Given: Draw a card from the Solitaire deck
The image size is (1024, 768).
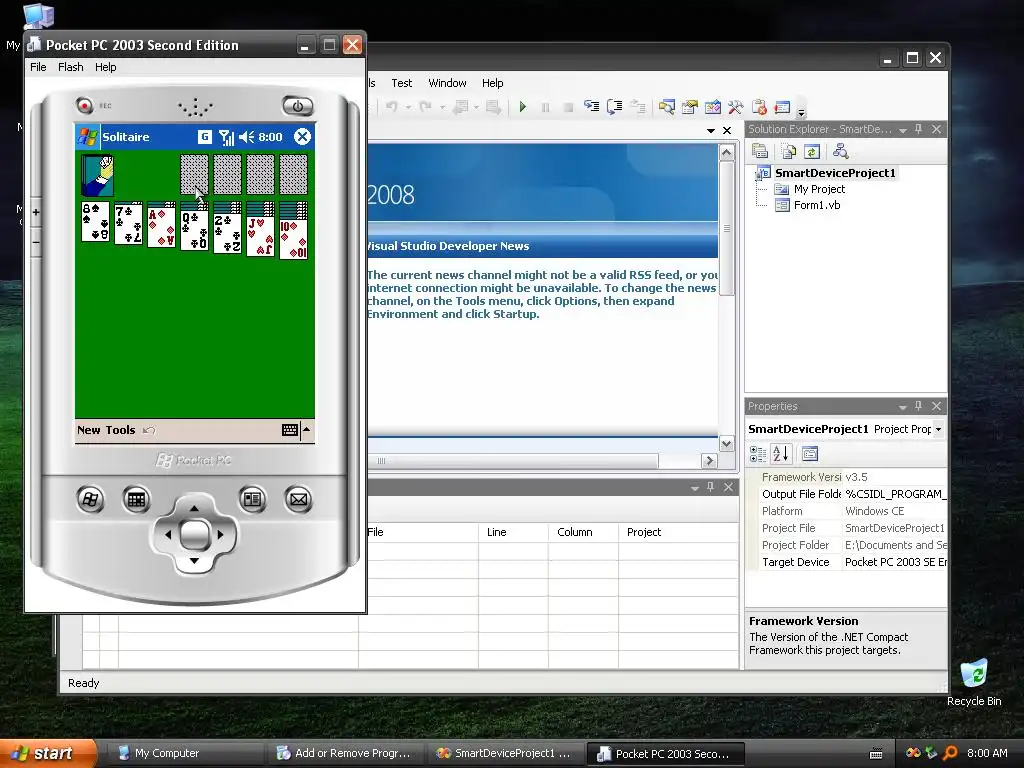Looking at the screenshot, I should pos(97,175).
